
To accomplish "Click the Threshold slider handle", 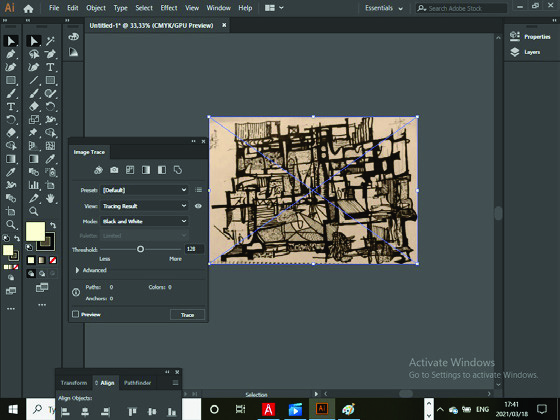I will 140,249.
